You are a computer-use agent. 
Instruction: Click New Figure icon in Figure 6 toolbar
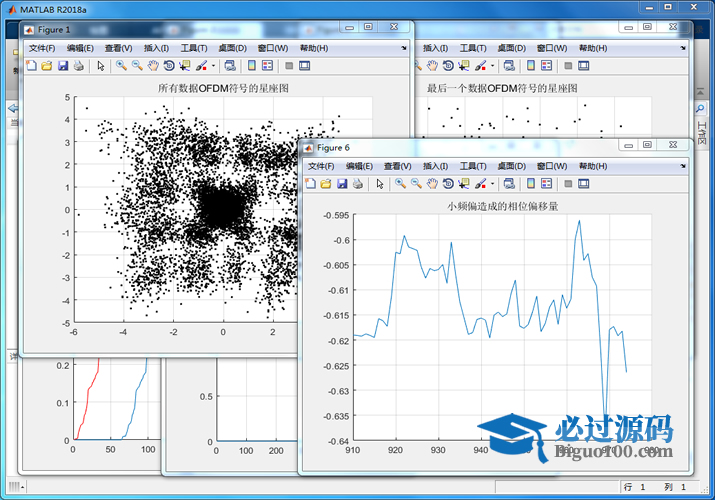[x=310, y=184]
